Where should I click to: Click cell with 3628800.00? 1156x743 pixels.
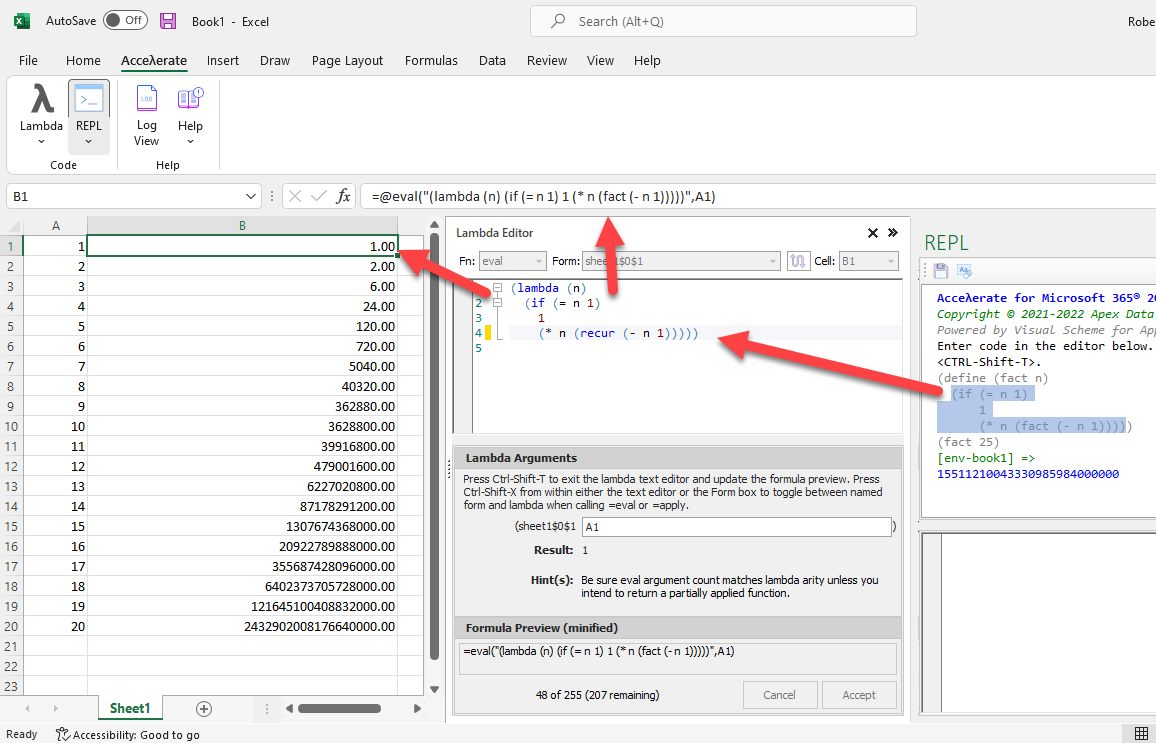point(242,426)
